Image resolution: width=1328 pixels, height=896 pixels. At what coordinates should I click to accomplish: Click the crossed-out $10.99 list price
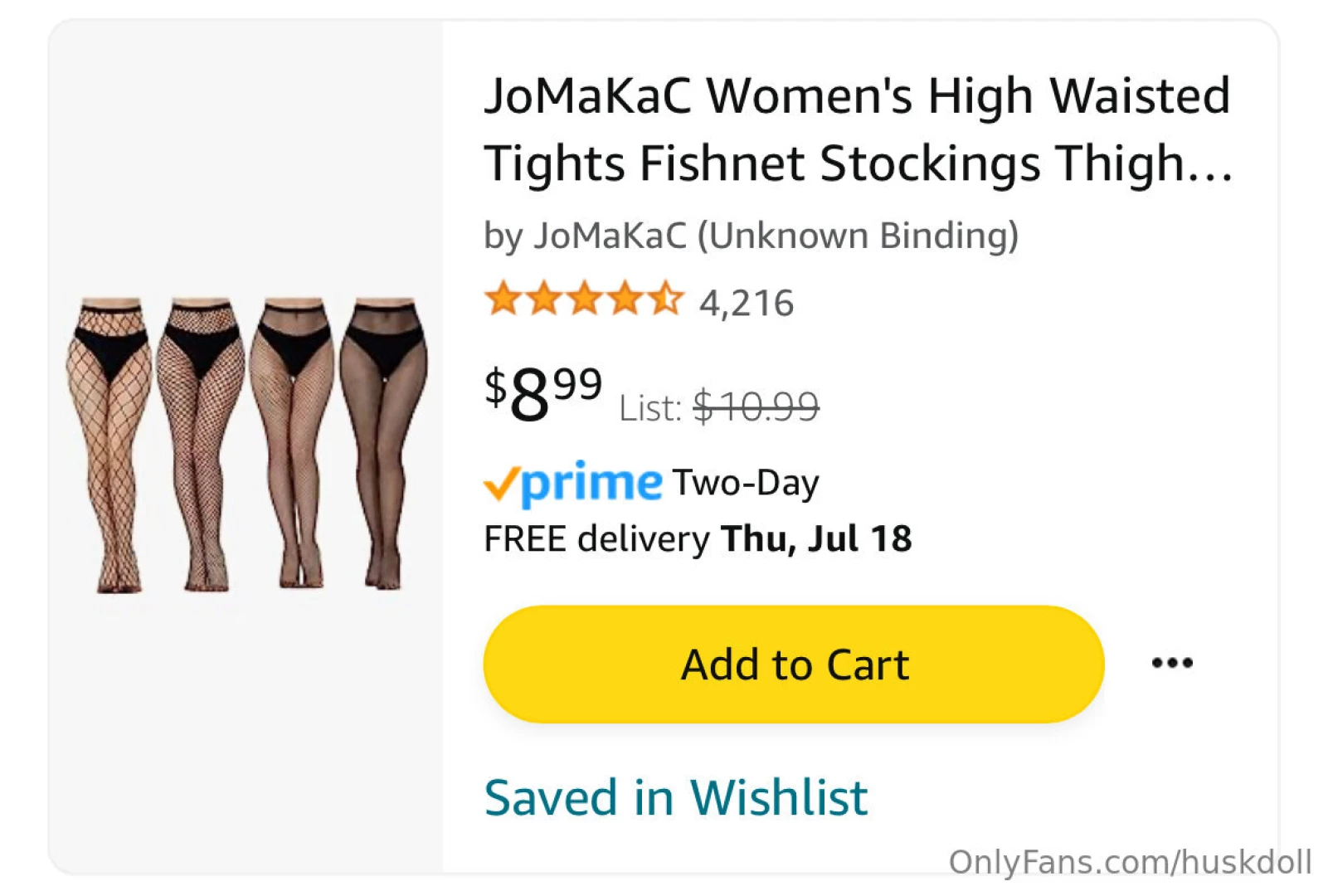756,407
